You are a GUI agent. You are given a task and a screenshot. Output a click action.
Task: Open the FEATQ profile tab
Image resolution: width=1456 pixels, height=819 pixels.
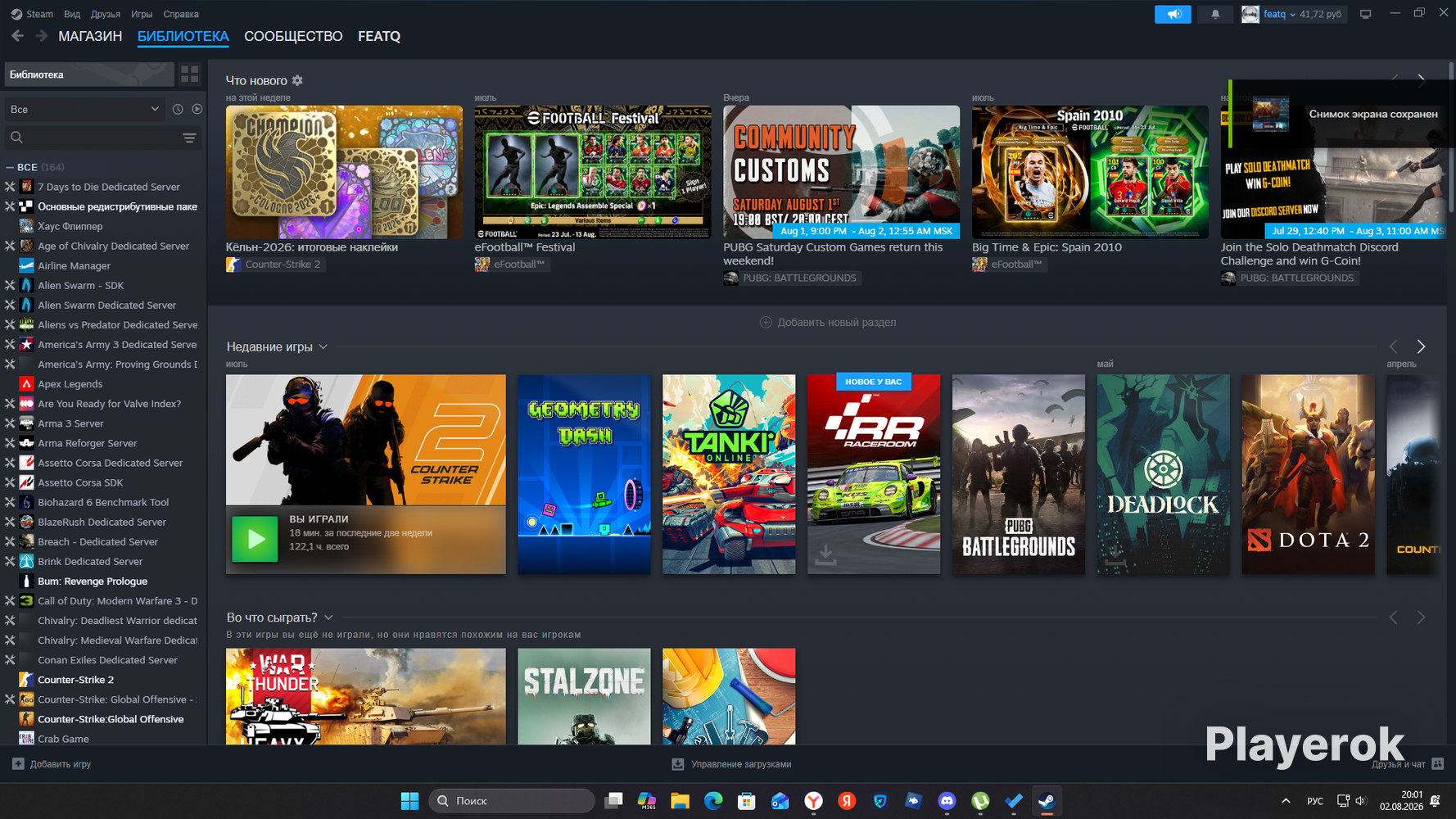pyautogui.click(x=379, y=36)
